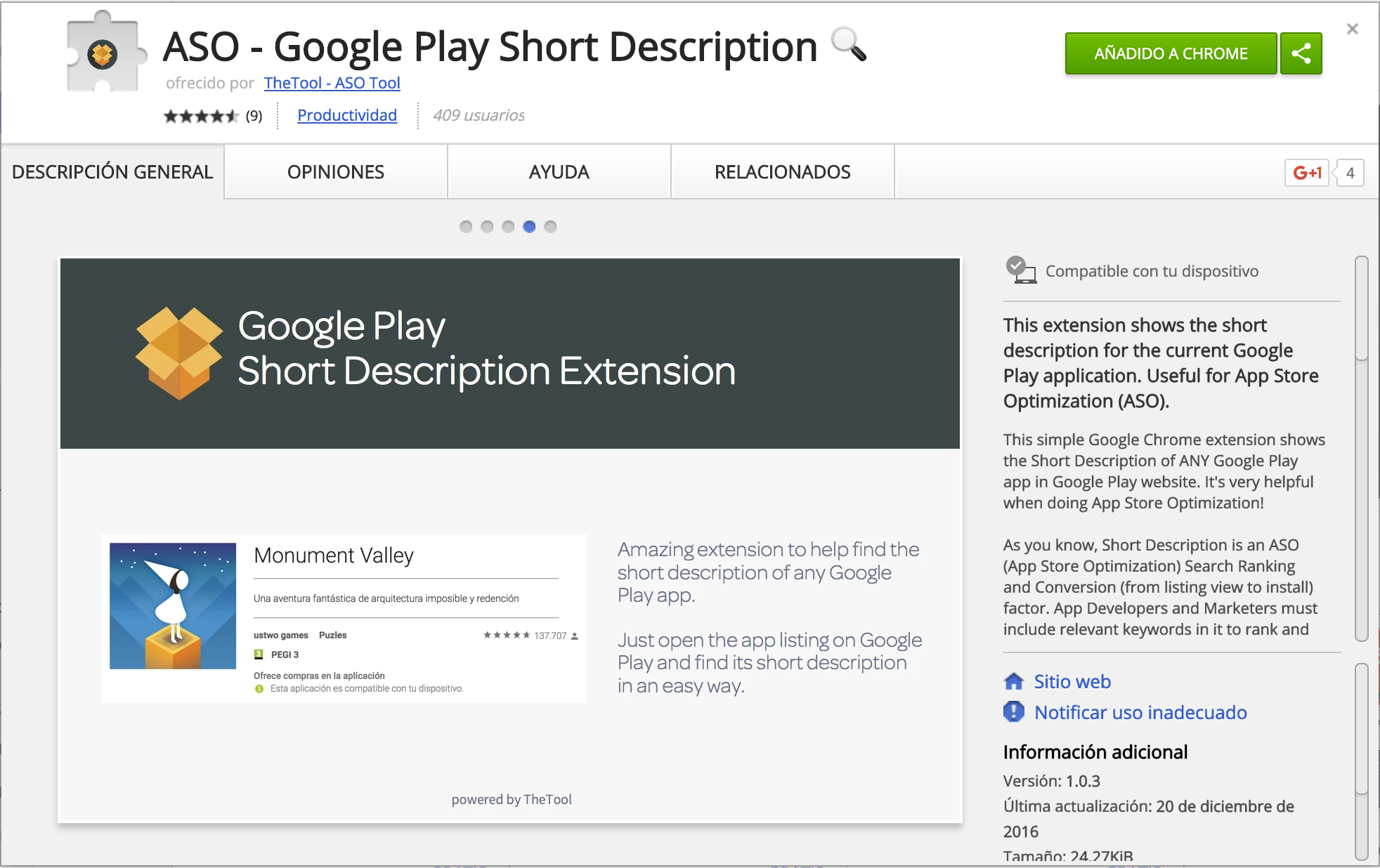Open the green share menu

[x=1301, y=53]
